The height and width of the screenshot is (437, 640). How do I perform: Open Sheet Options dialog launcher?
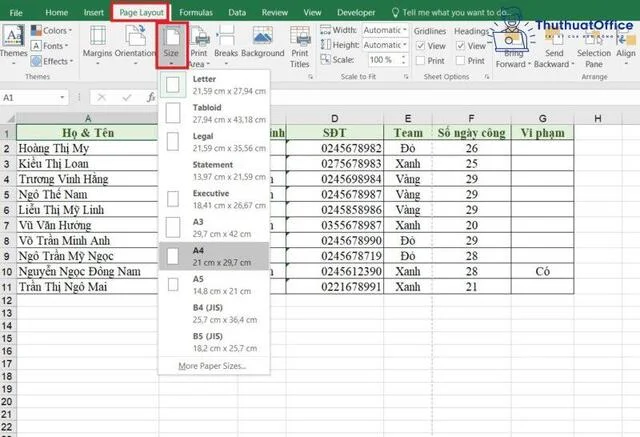[487, 77]
